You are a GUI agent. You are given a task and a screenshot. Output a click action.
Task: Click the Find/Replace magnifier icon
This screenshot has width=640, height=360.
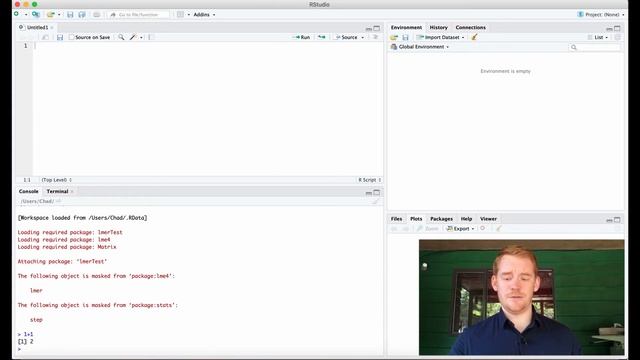(121, 37)
